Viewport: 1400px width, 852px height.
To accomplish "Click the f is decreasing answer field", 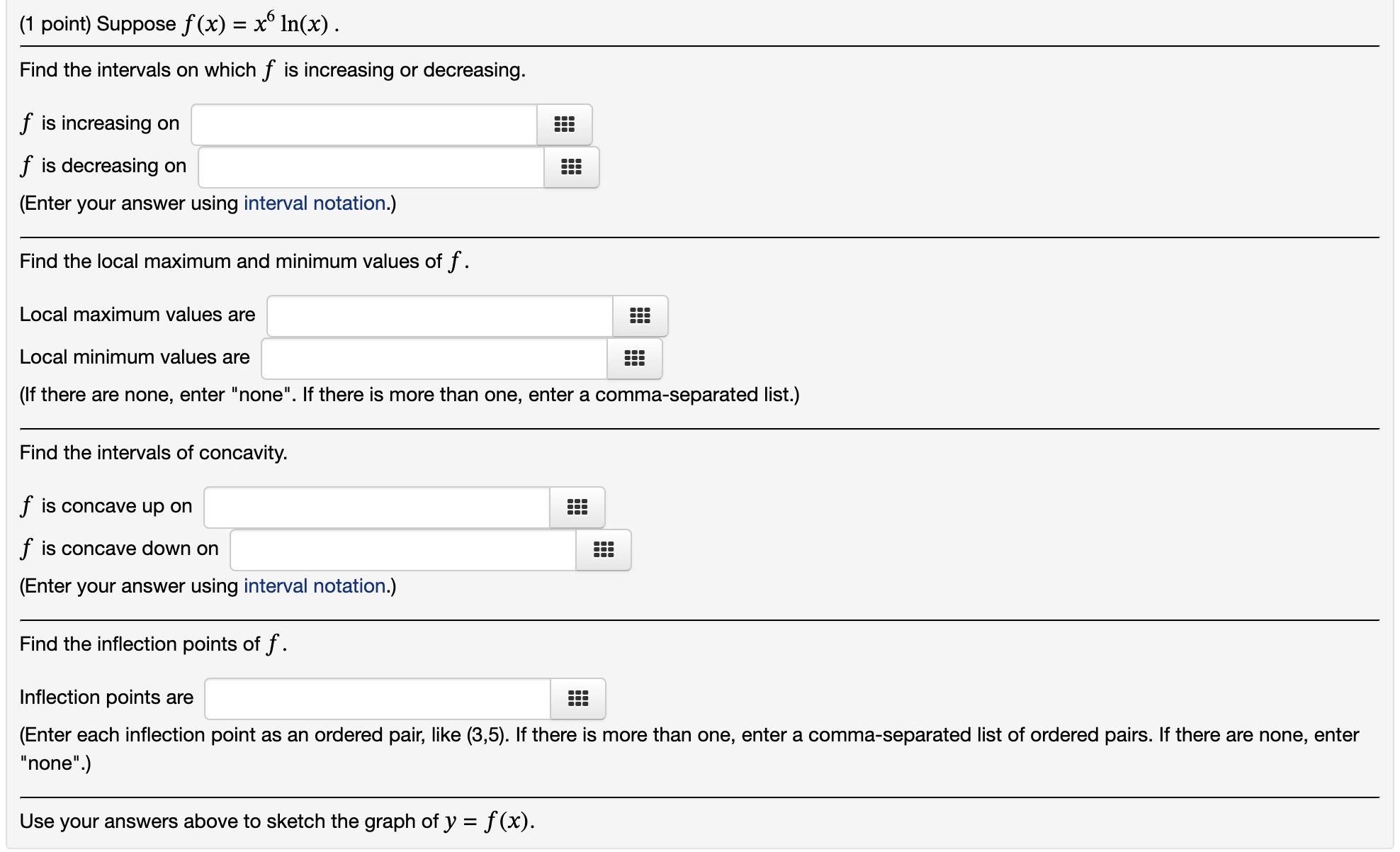I will point(368,167).
